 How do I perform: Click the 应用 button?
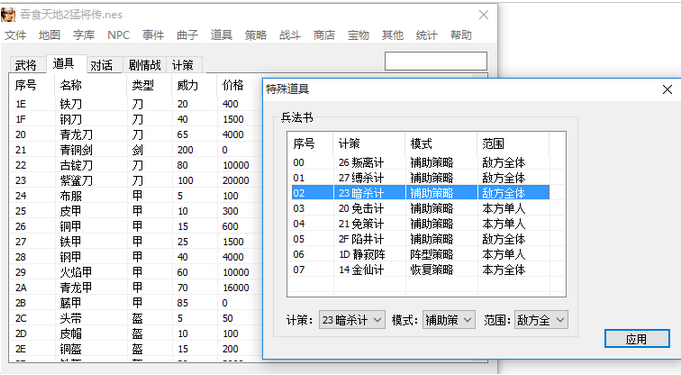pyautogui.click(x=637, y=338)
